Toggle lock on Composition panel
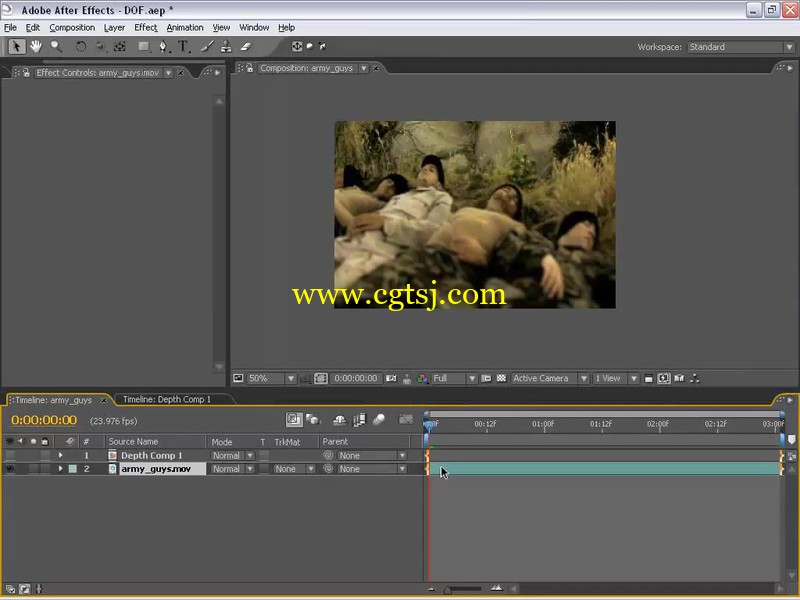 coord(249,68)
